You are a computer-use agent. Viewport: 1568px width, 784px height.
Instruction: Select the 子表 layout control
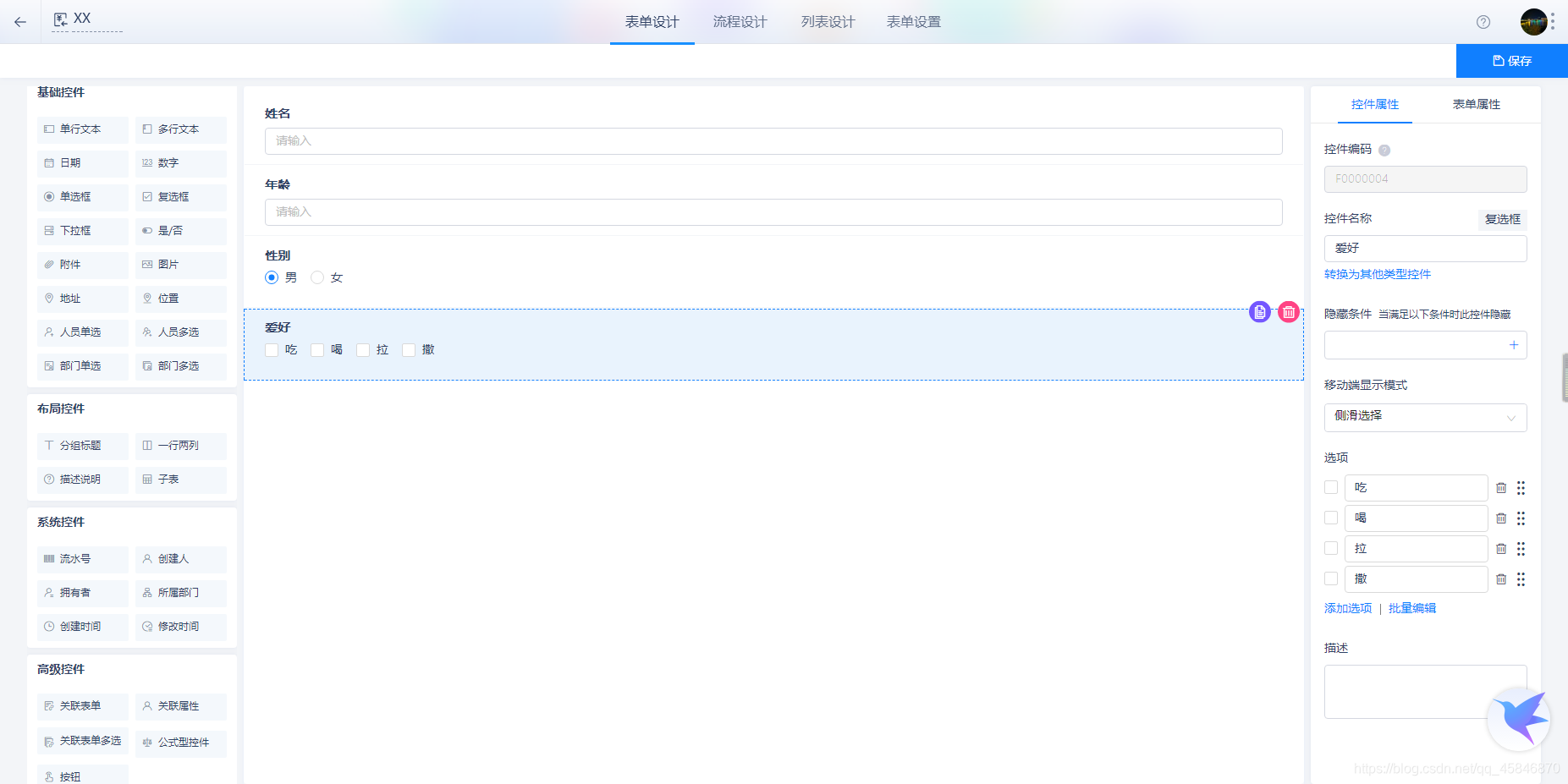(x=181, y=480)
